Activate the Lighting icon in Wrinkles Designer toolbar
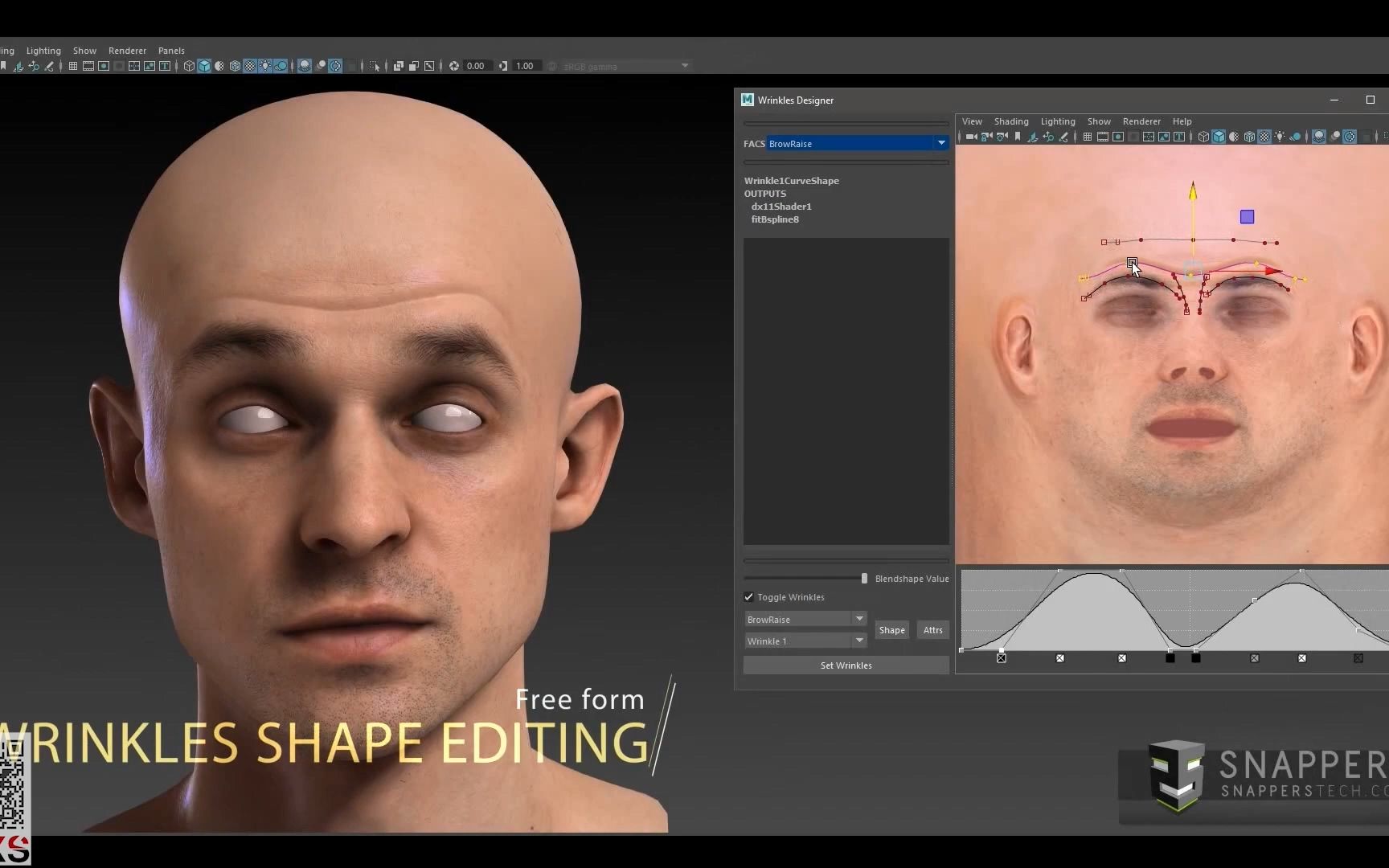The image size is (1389, 868). coord(1279,137)
